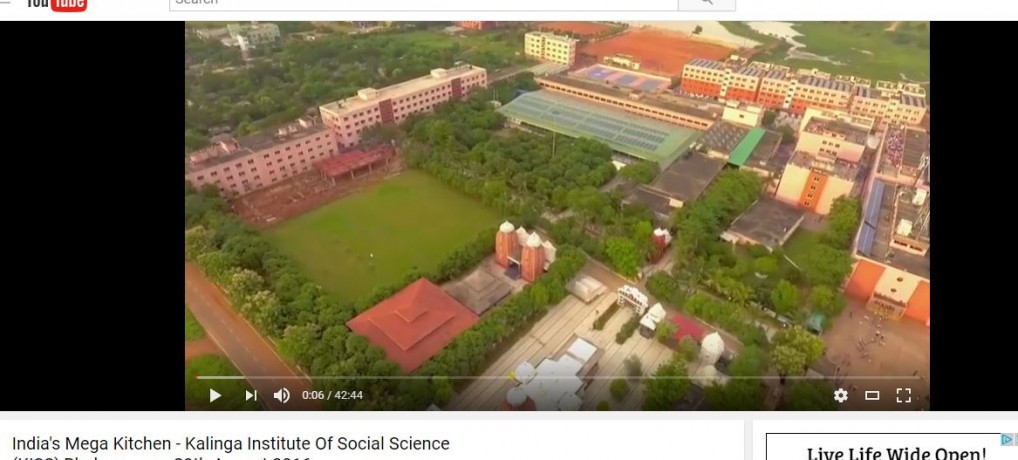Toggle theater mode in the player
Viewport: 1018px width, 460px height.
872,395
